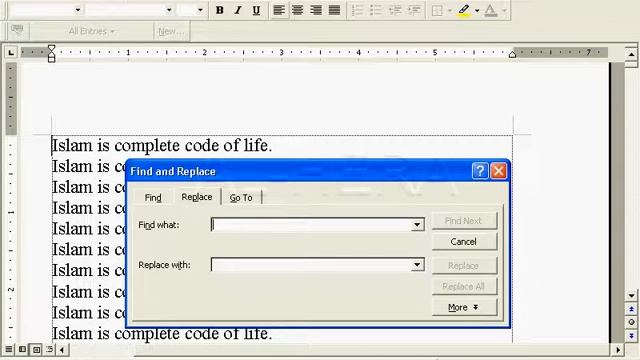Click the first line indent marker
640x360 pixels.
point(51,49)
